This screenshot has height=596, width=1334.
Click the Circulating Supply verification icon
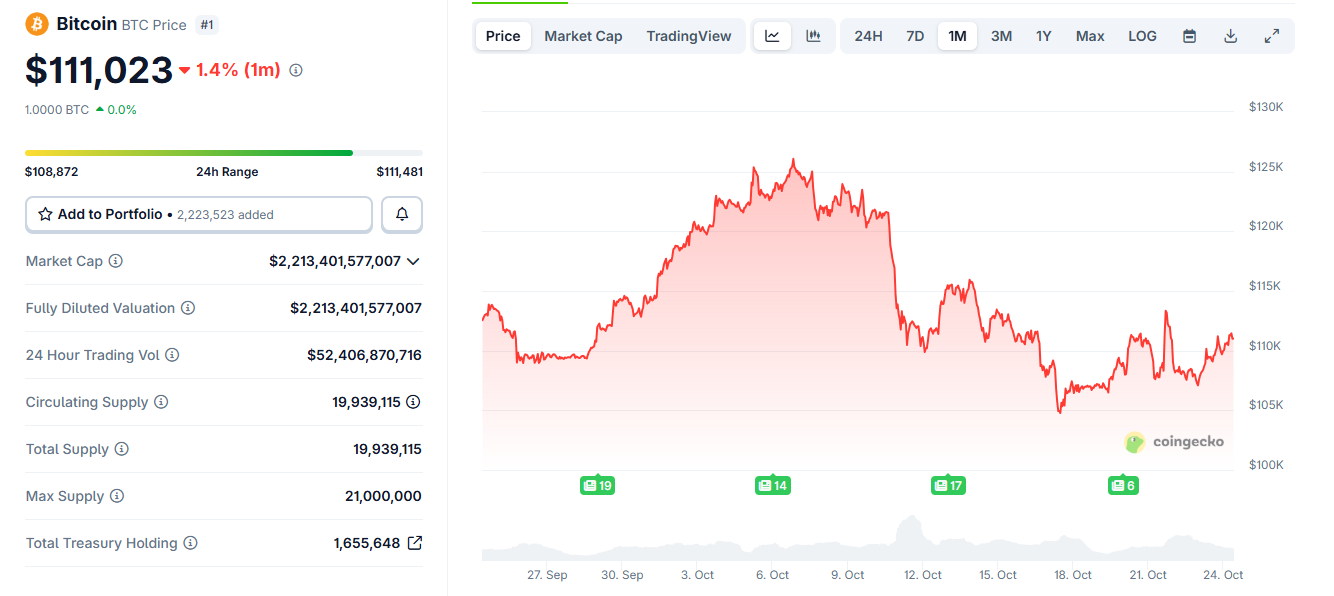(x=413, y=402)
